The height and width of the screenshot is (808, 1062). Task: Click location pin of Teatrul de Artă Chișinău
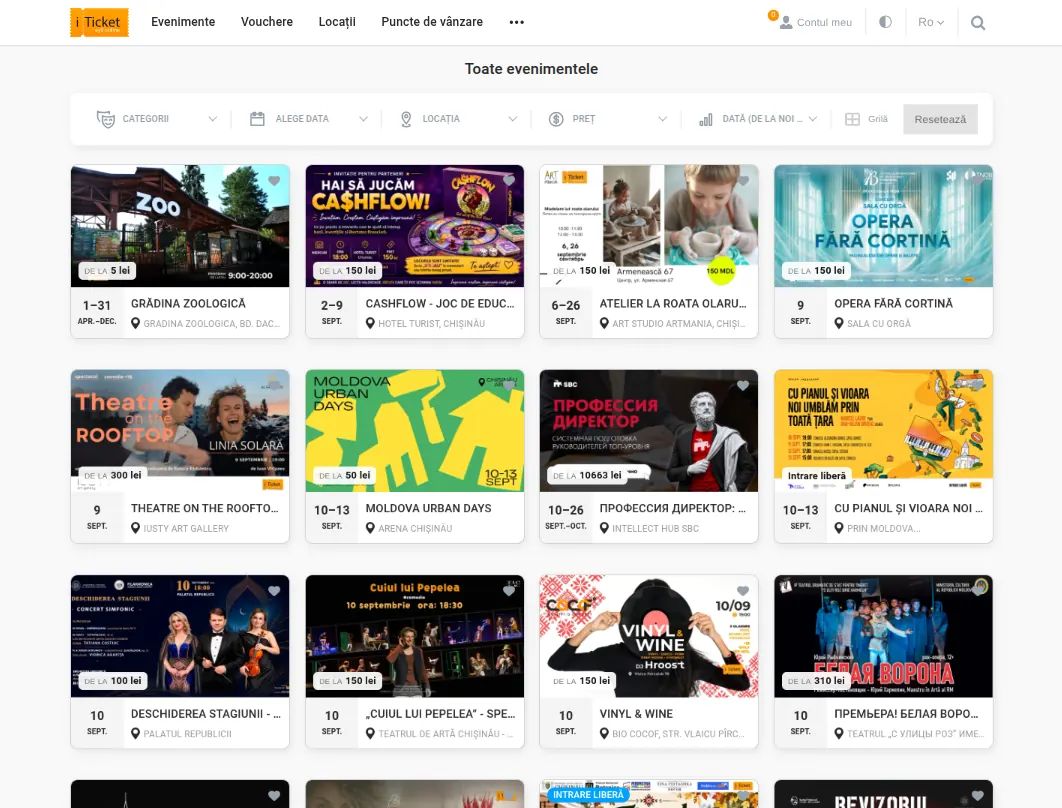370,733
